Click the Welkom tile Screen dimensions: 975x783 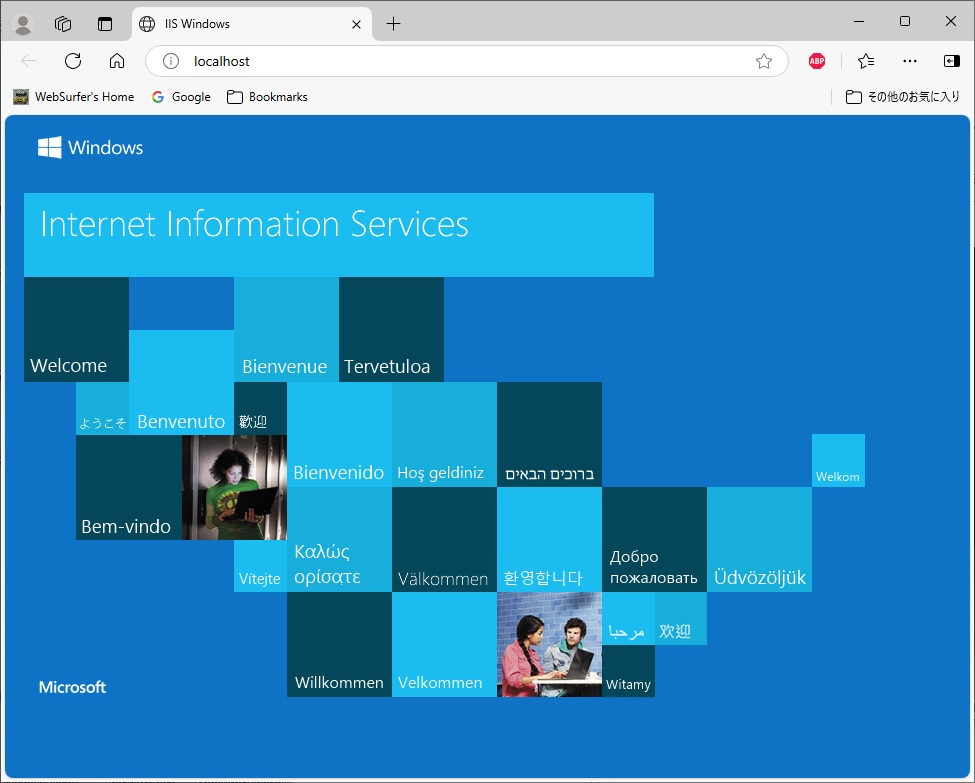click(838, 461)
